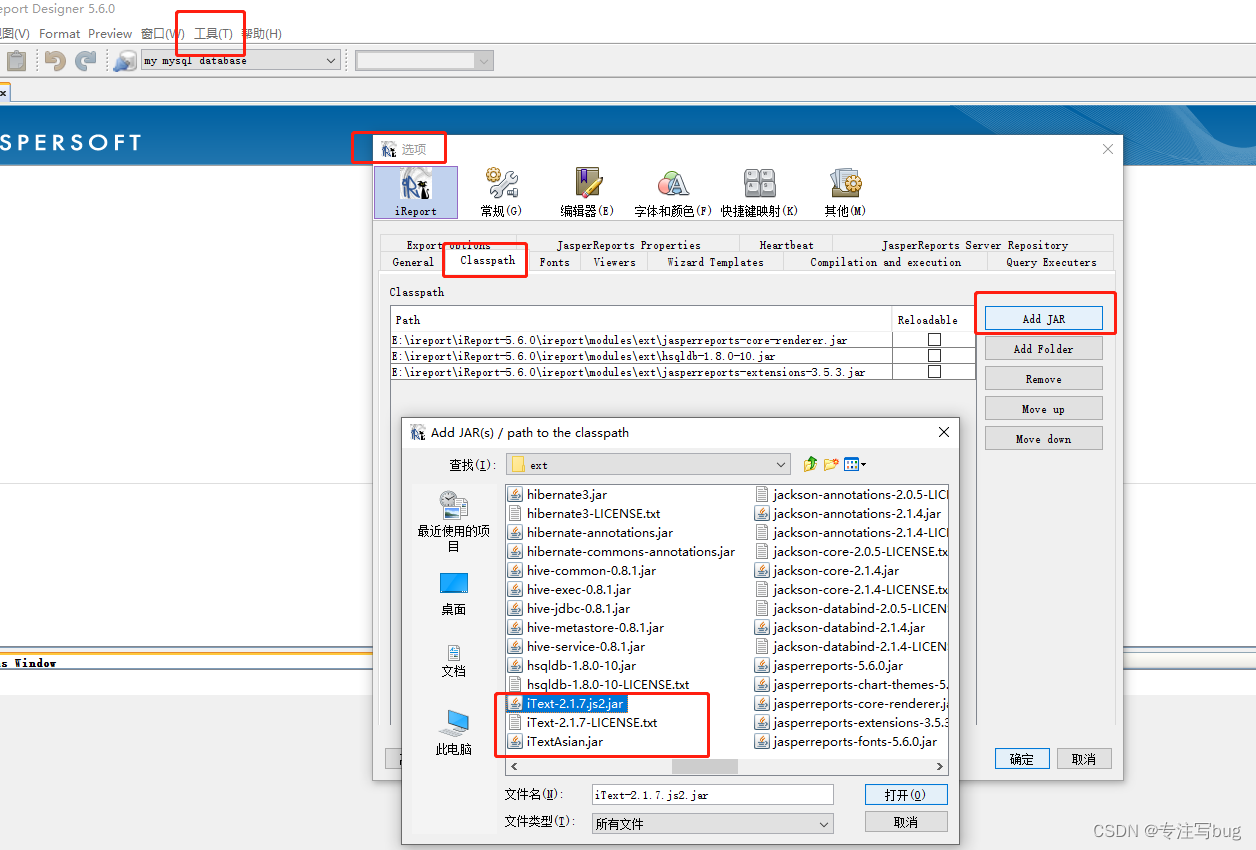Enable Reloadable for jasperreports-core-renderer.jar

[934, 339]
